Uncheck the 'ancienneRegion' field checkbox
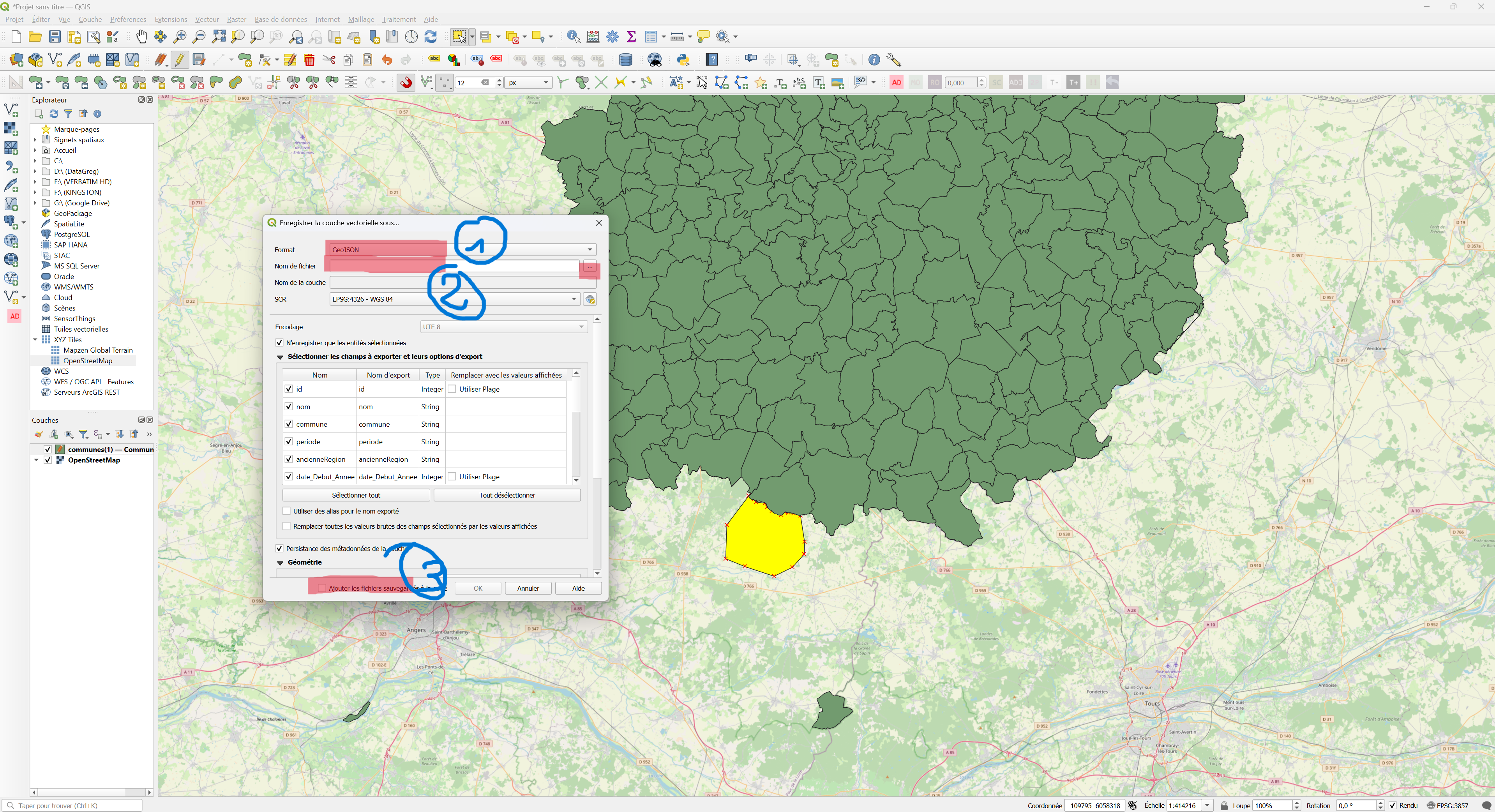The width and height of the screenshot is (1495, 812). [x=289, y=460]
